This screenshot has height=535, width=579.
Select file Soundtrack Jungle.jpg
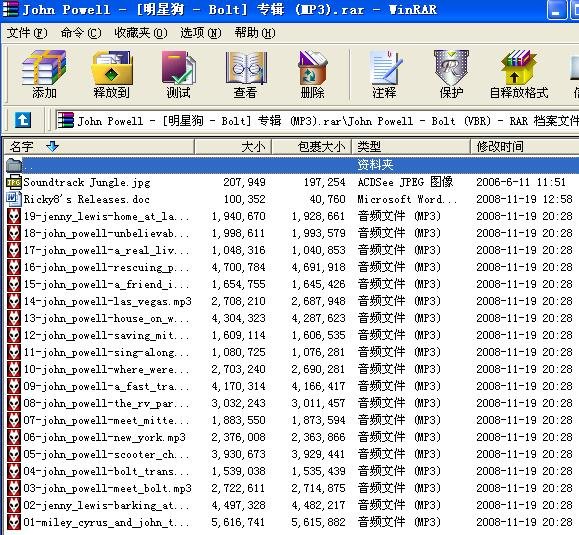pos(87,182)
